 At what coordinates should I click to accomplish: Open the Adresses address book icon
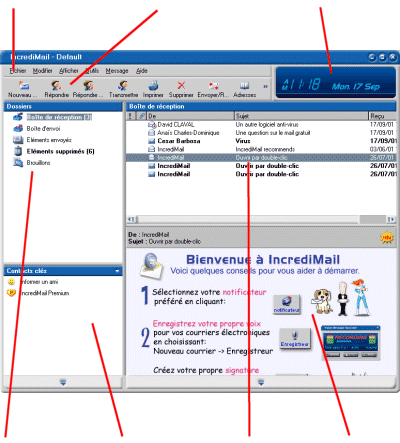click(245, 86)
